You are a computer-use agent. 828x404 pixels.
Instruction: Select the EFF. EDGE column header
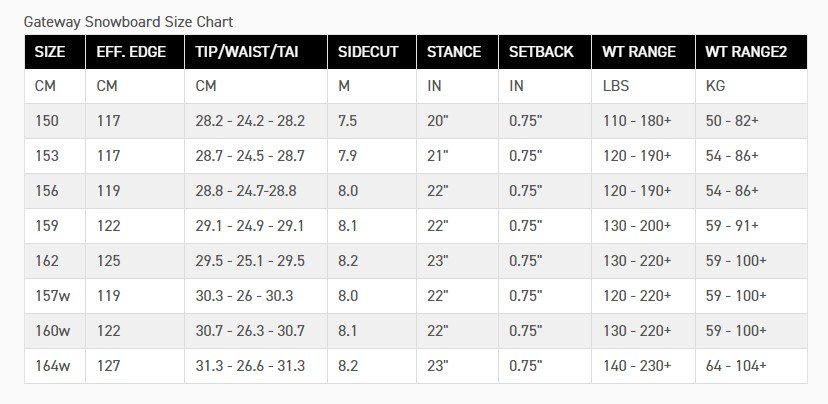[x=135, y=52]
